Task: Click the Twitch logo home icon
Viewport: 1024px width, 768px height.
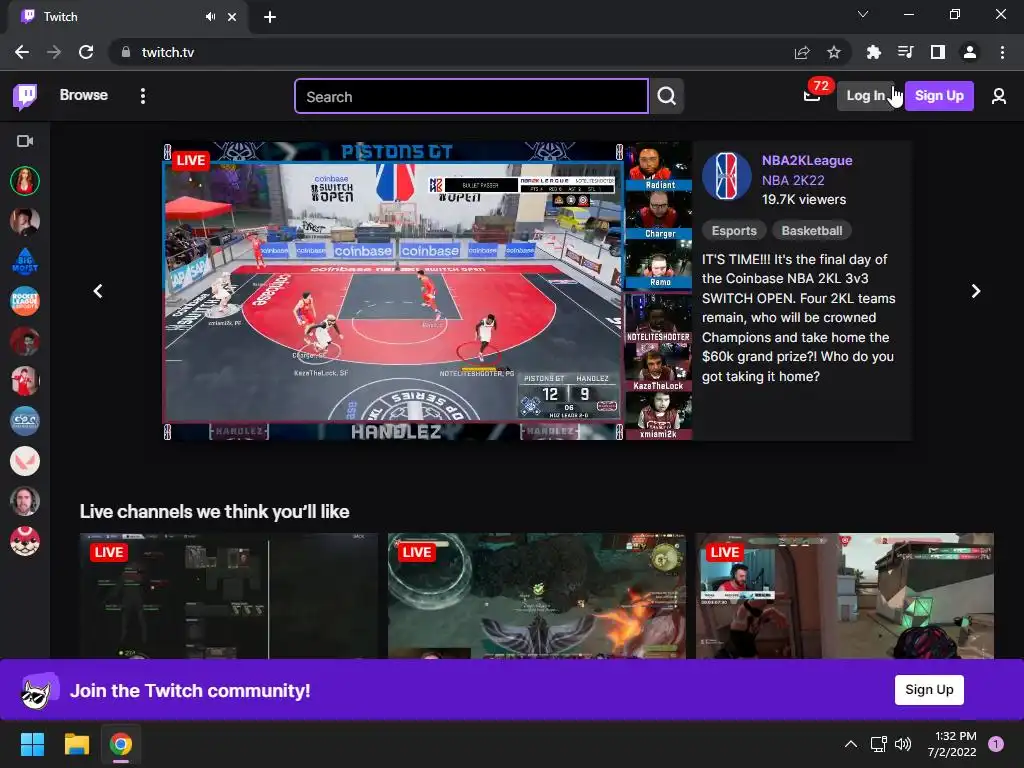Action: point(25,96)
